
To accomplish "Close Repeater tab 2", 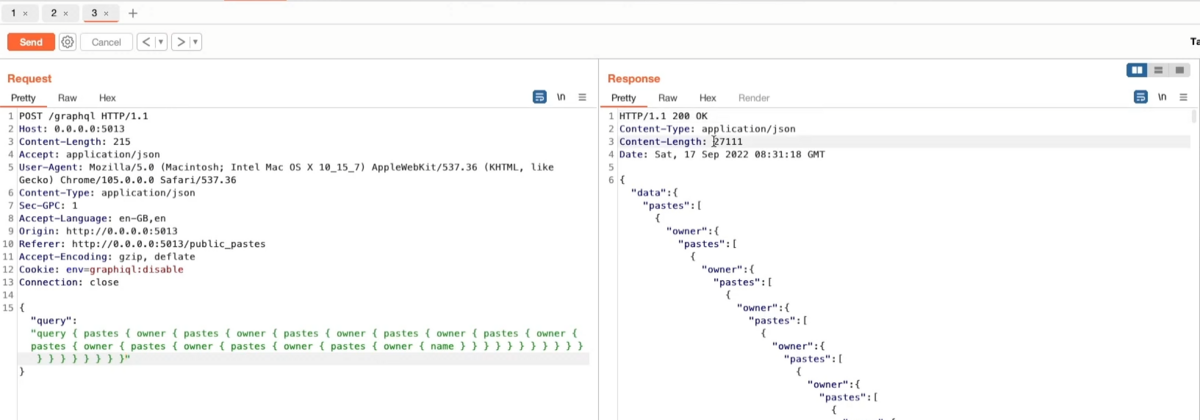I will [x=66, y=14].
